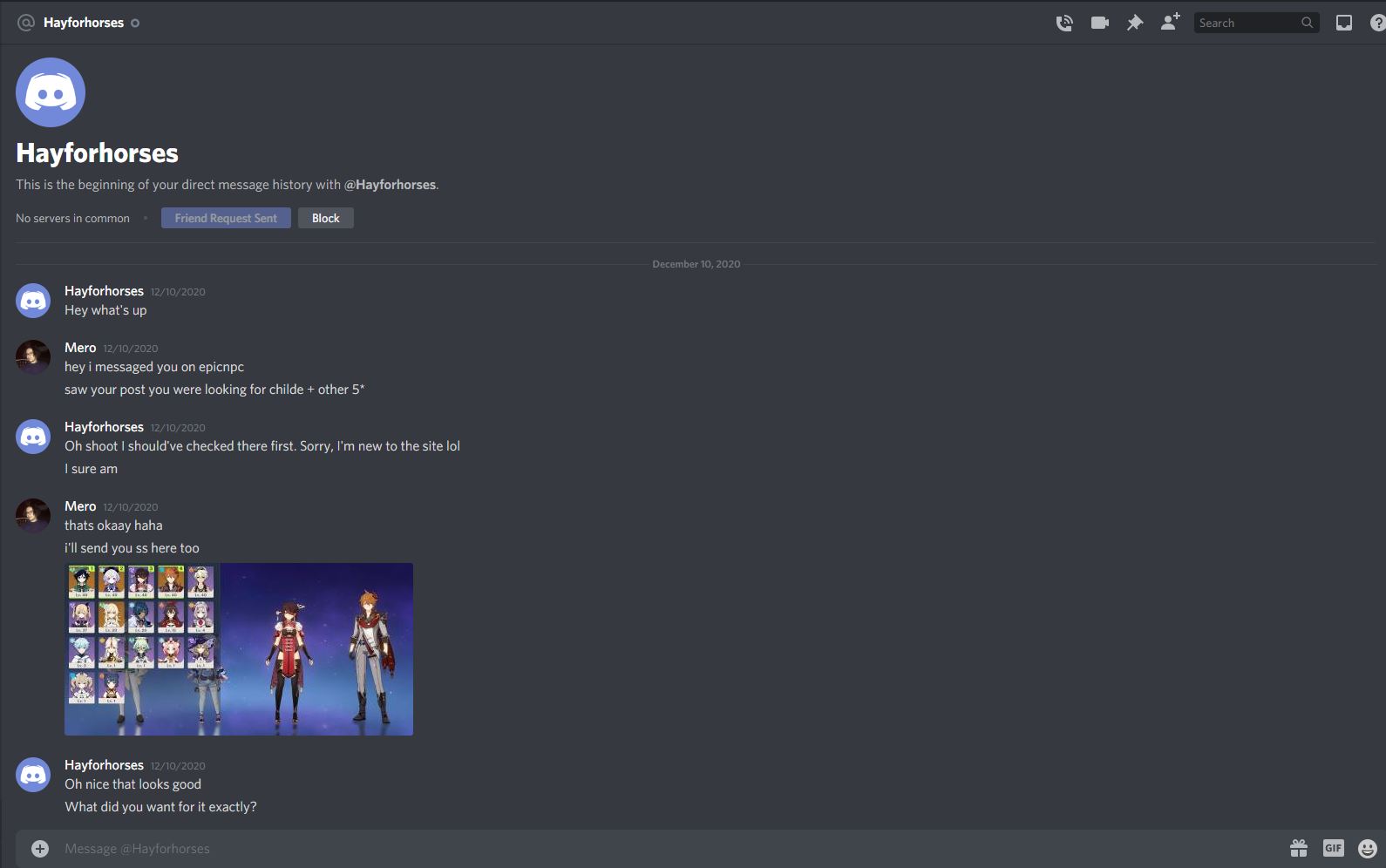The height and width of the screenshot is (868, 1386).
Task: Click the large Hayforhorses profile avatar
Action: point(51,92)
